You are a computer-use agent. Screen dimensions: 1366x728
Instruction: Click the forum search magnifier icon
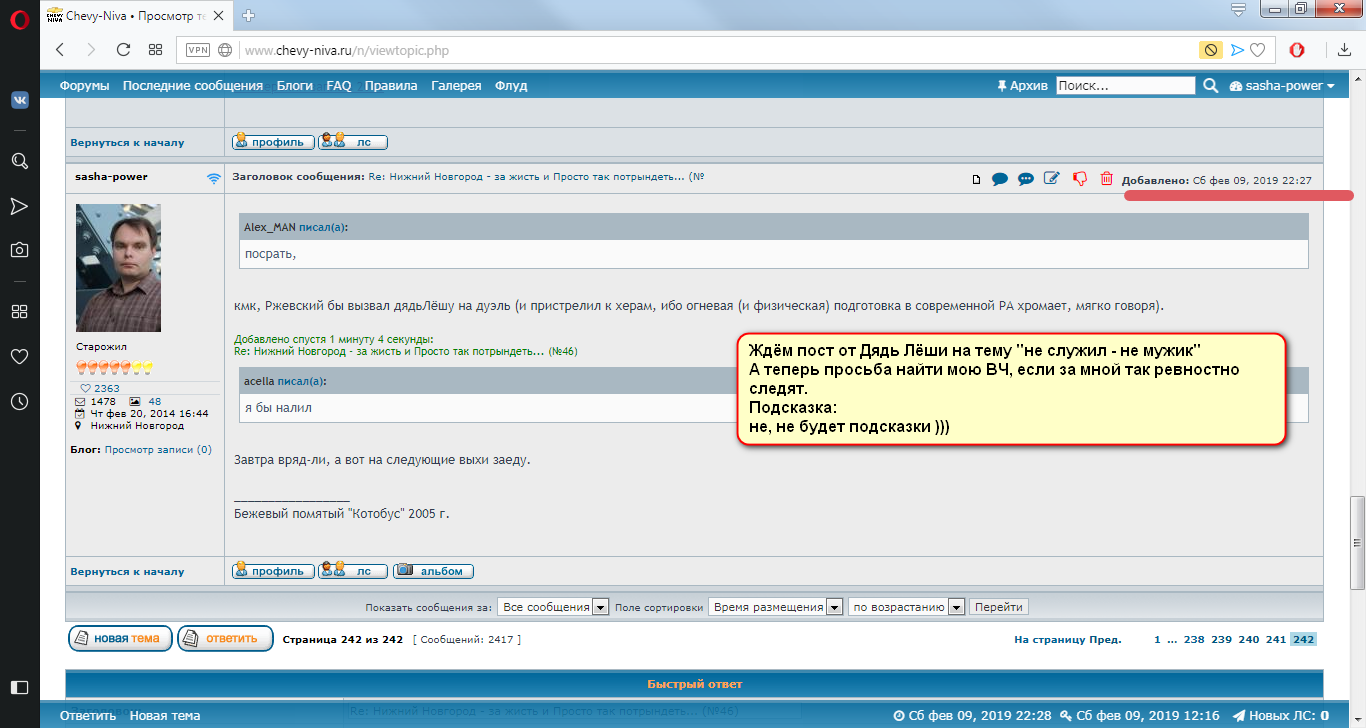point(1210,86)
